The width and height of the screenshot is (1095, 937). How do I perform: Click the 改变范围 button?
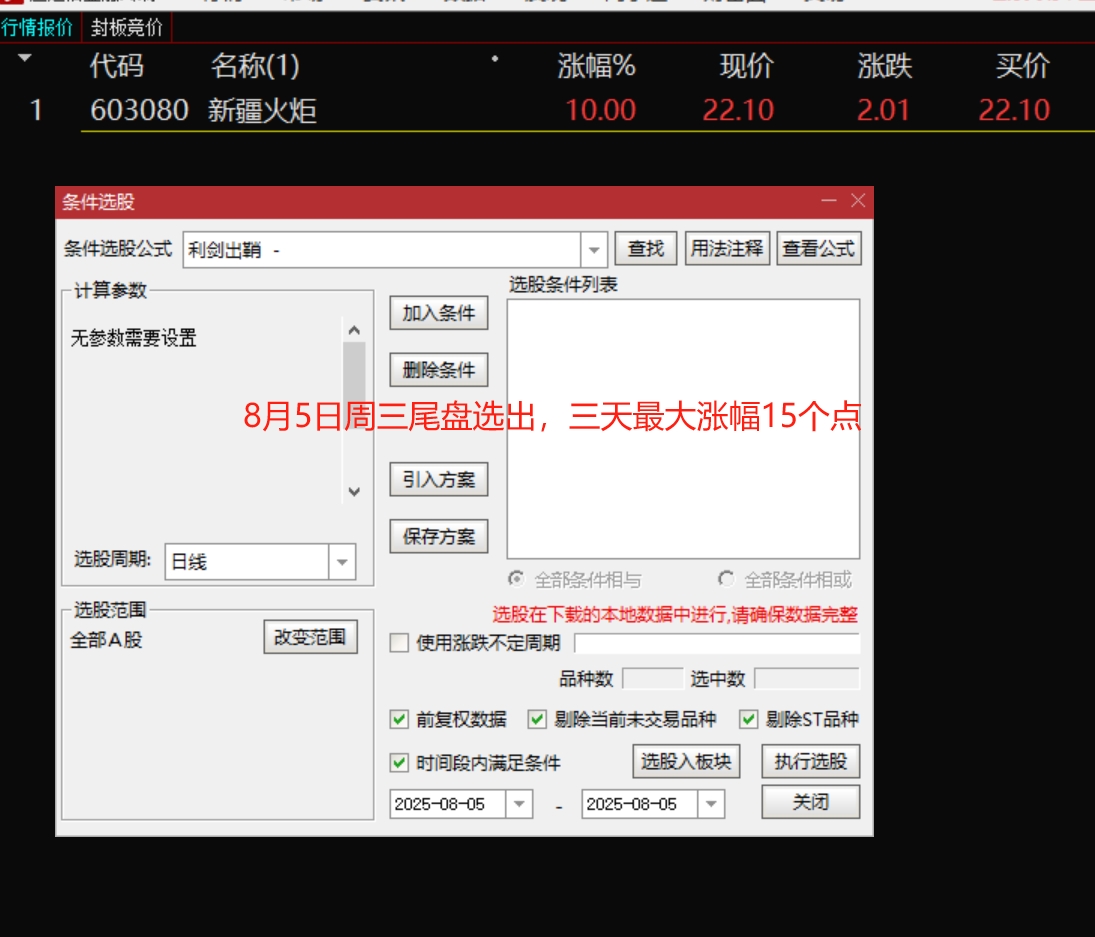point(310,637)
